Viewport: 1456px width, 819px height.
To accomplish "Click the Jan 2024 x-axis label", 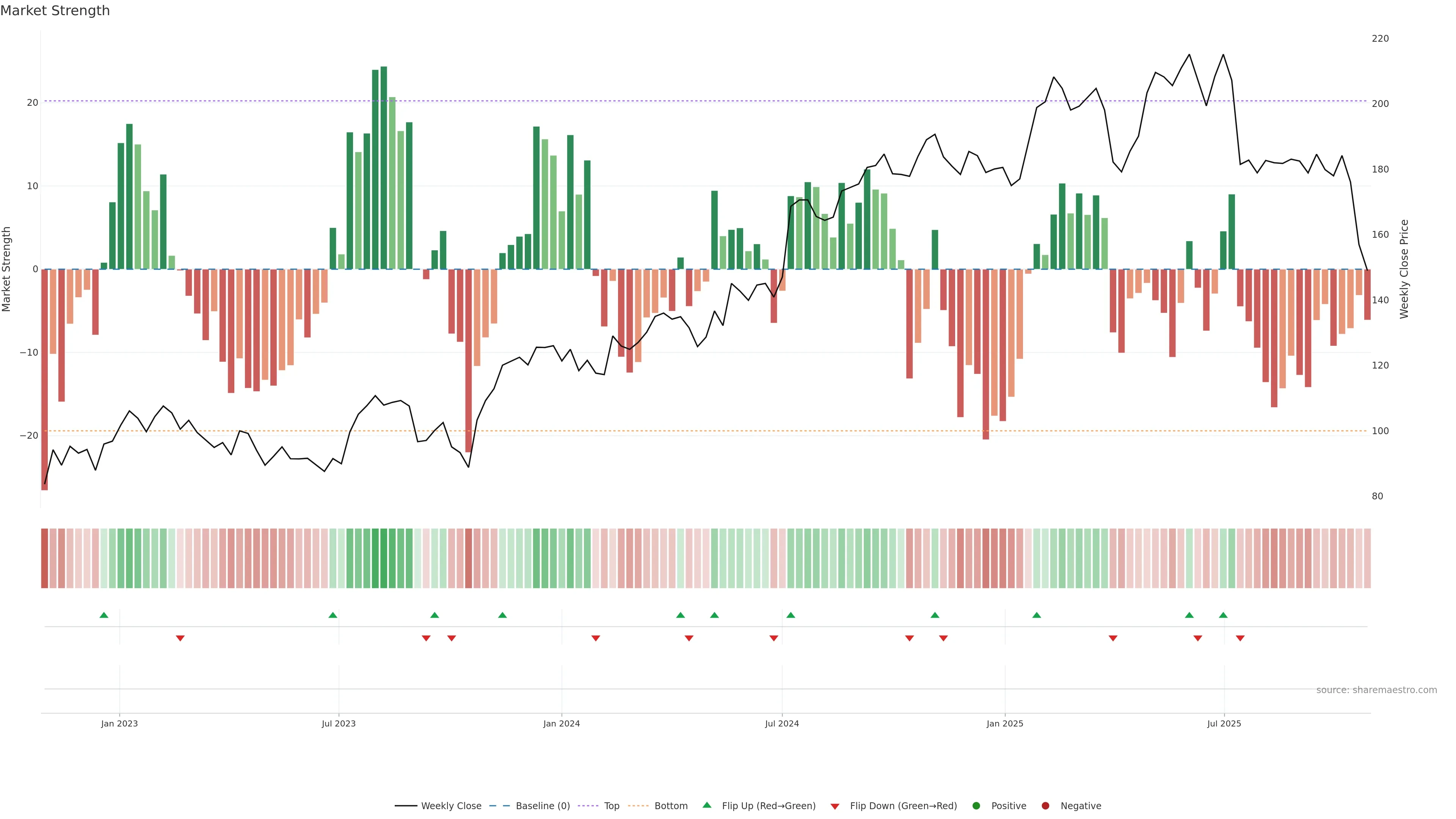I will (x=561, y=723).
